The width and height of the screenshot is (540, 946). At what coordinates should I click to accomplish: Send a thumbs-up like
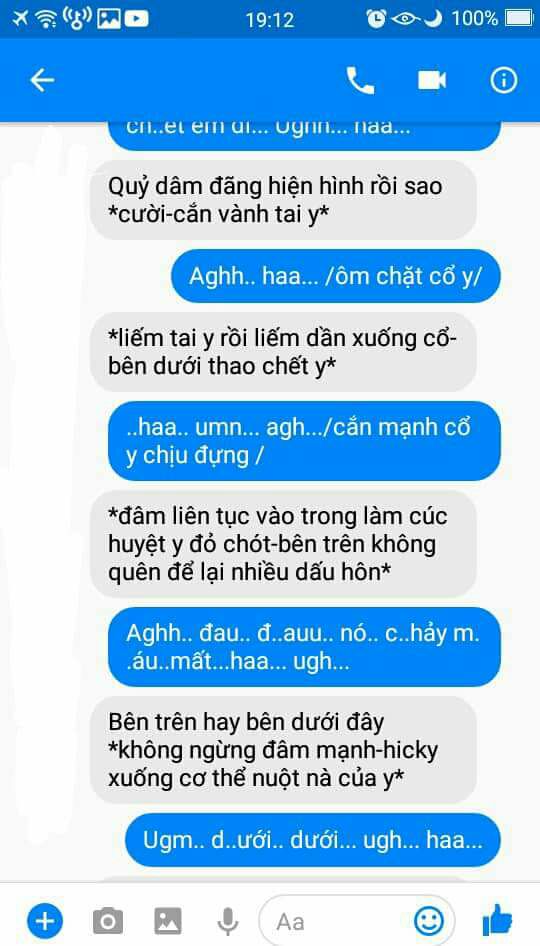click(497, 921)
